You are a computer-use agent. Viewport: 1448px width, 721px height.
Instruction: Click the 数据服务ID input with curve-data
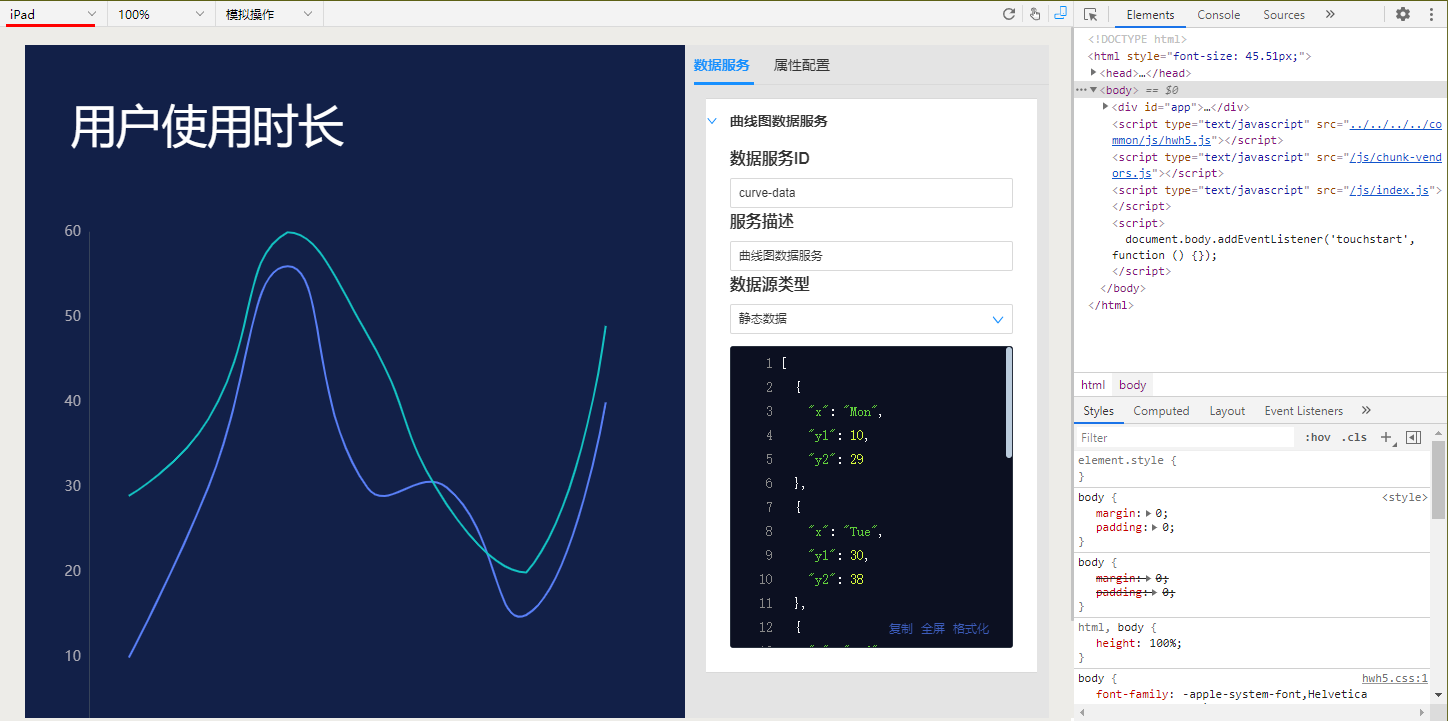point(871,193)
